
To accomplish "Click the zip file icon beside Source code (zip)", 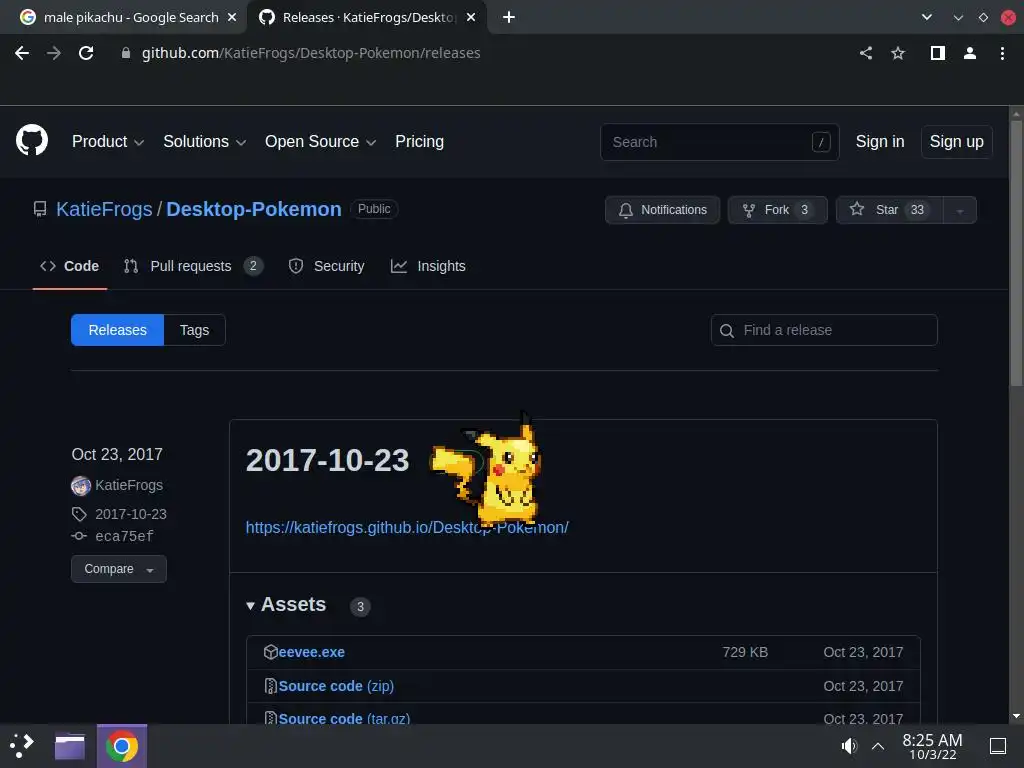I will tap(270, 686).
